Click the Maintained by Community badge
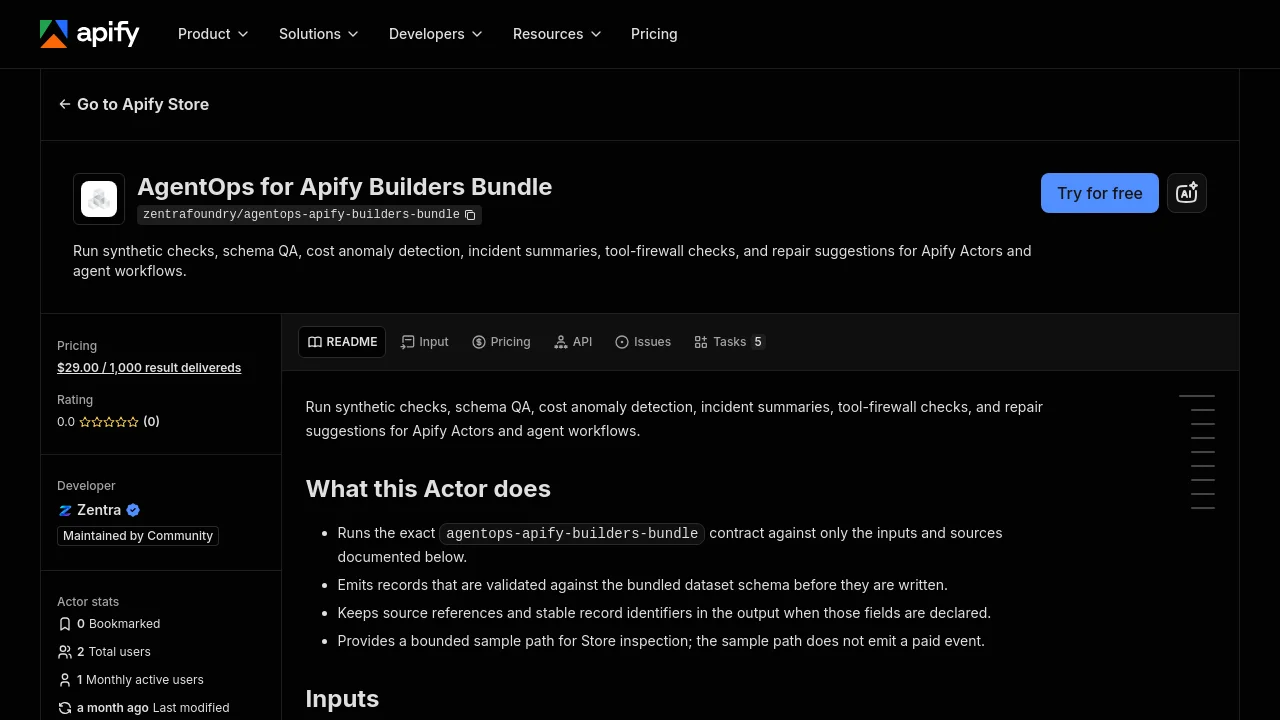The height and width of the screenshot is (720, 1280). 138,536
